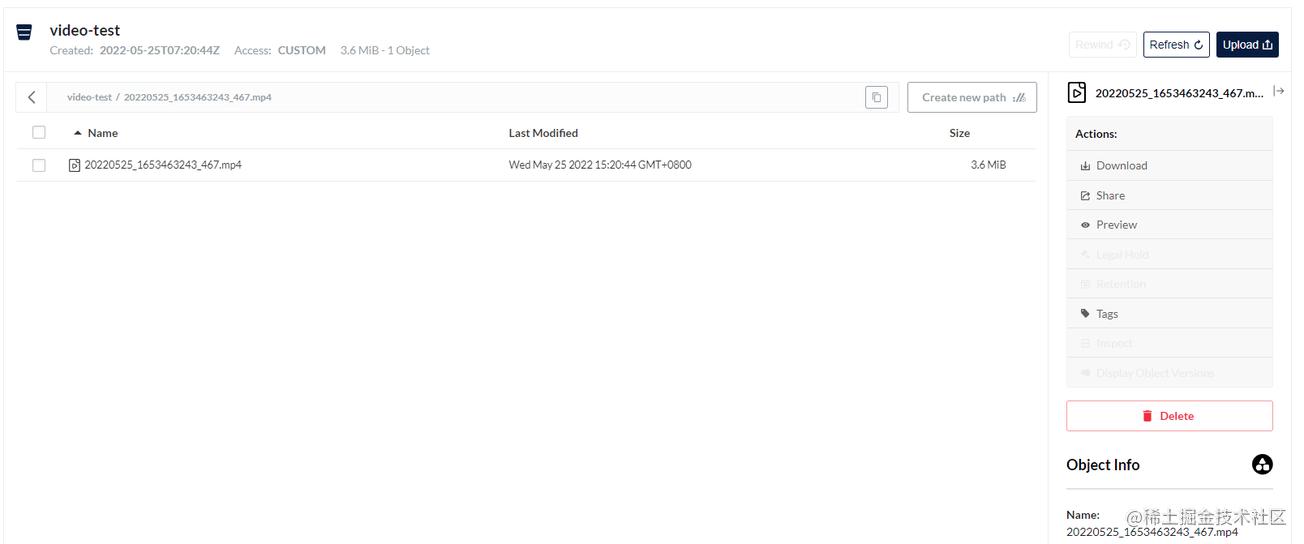Click Inspect action
Screen dimensions: 1304x544
[x=1169, y=343]
